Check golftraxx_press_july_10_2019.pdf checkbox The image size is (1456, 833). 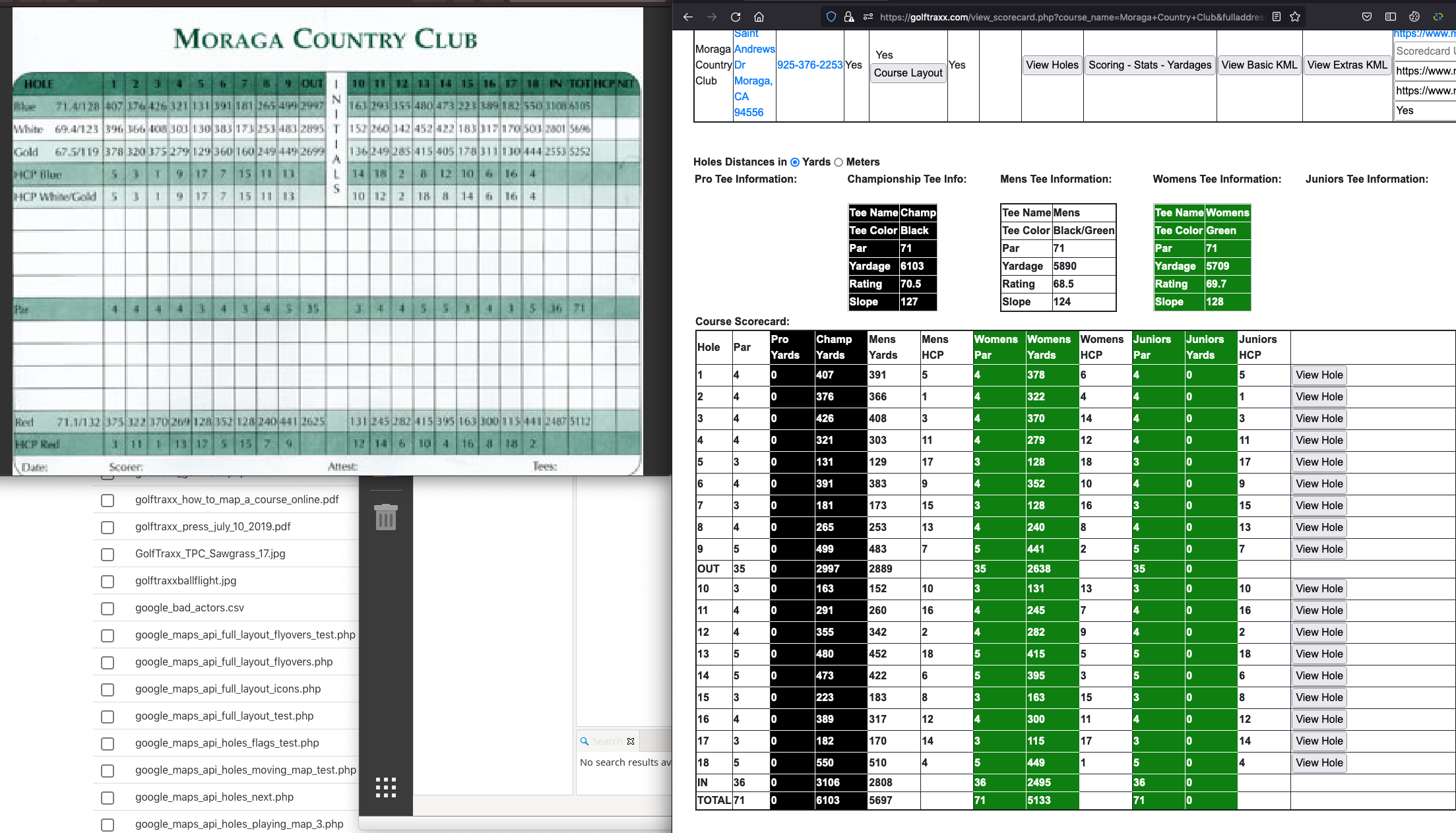pos(108,528)
